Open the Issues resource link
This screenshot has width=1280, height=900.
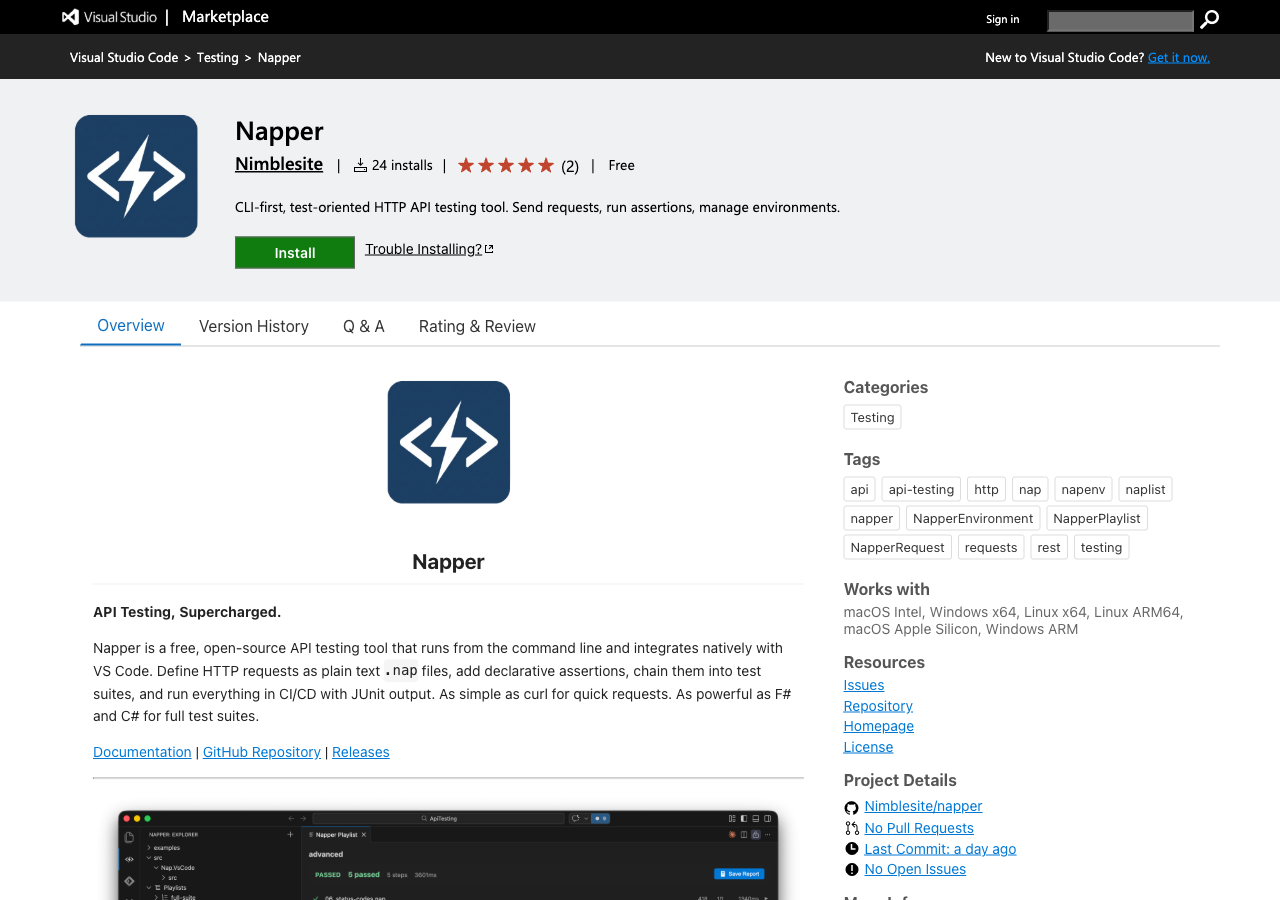pos(864,685)
